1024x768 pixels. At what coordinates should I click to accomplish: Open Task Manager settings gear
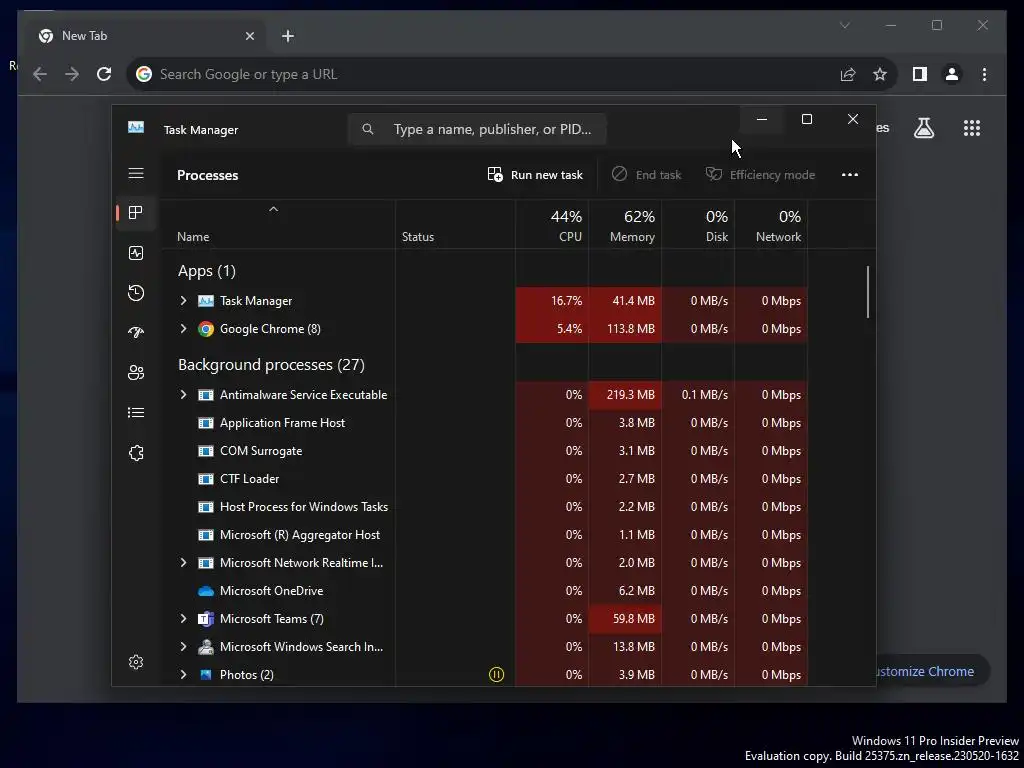136,662
